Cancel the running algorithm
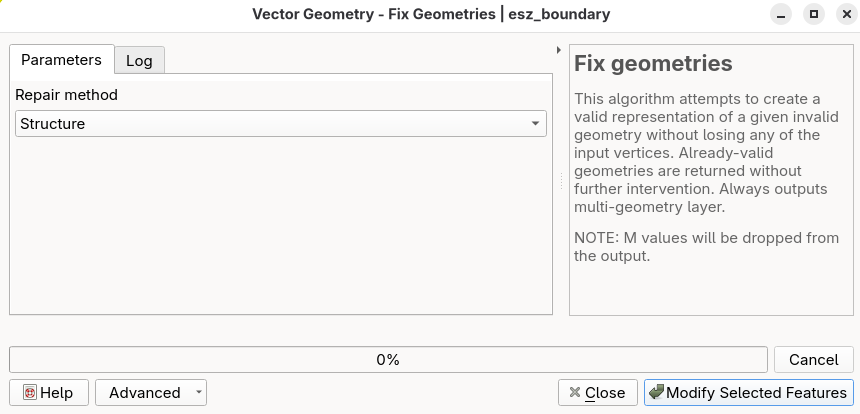Image resolution: width=860 pixels, height=414 pixels. pyautogui.click(x=813, y=360)
